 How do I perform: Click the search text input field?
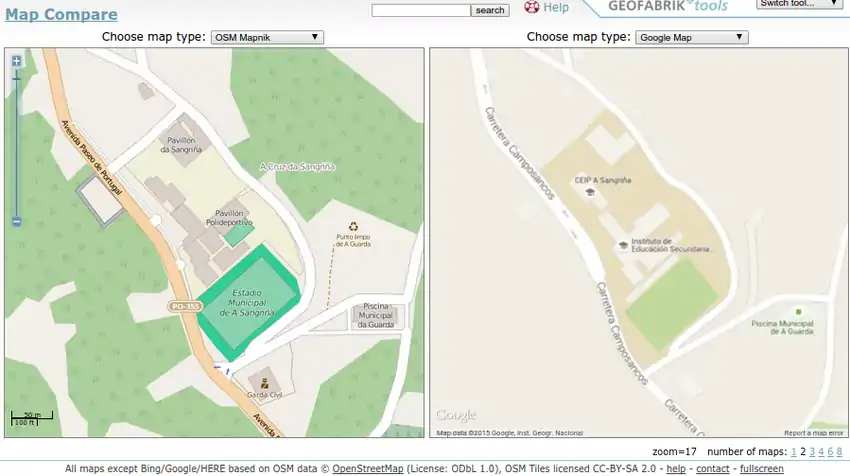click(x=421, y=10)
